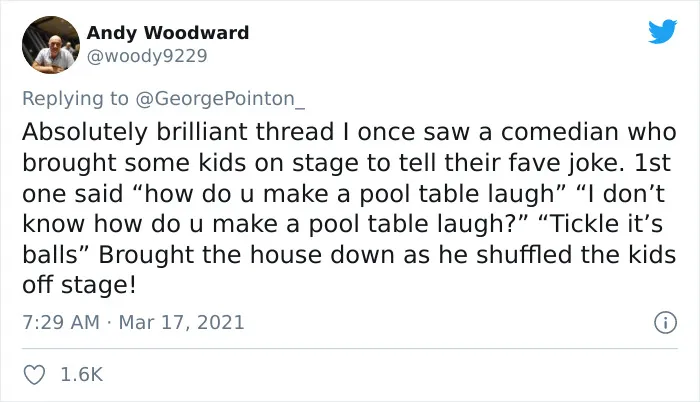
Task: Visit the @GeorgePointon_ mention
Action: tap(220, 99)
